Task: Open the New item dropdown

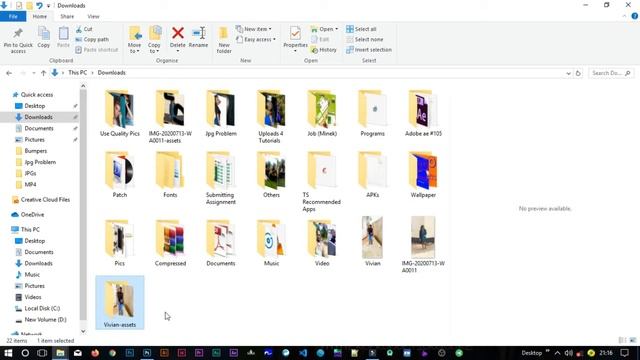Action: (253, 29)
